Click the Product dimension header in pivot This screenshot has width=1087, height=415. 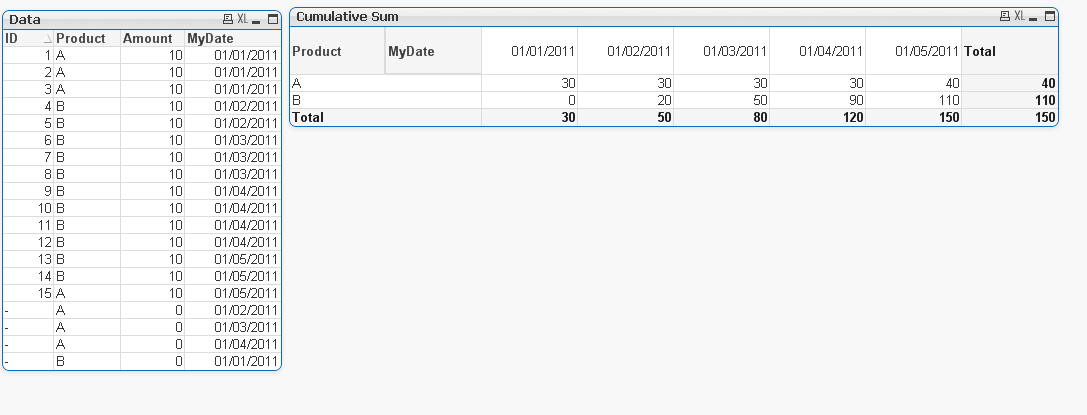click(x=338, y=51)
